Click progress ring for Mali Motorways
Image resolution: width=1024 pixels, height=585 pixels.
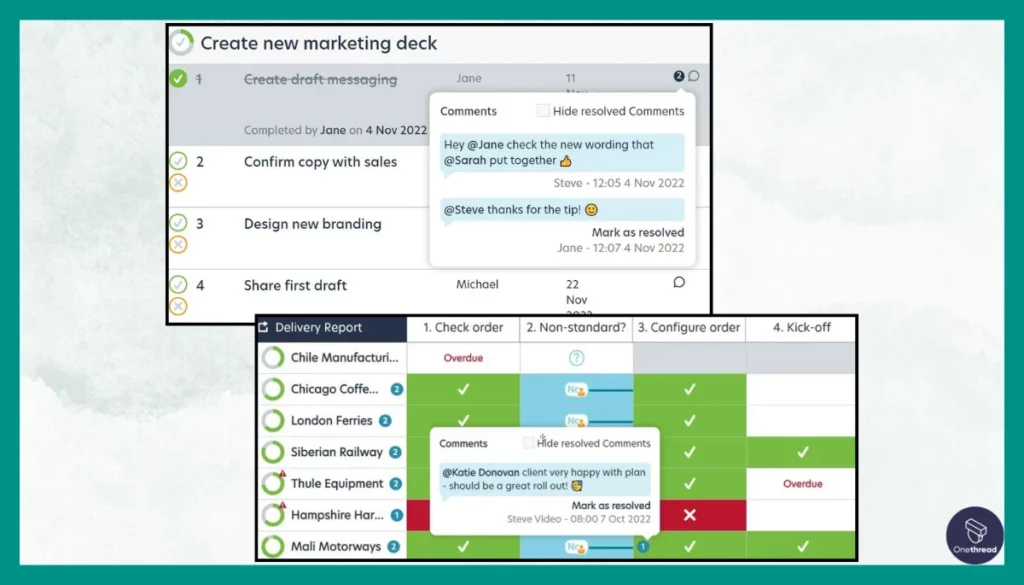(x=273, y=546)
